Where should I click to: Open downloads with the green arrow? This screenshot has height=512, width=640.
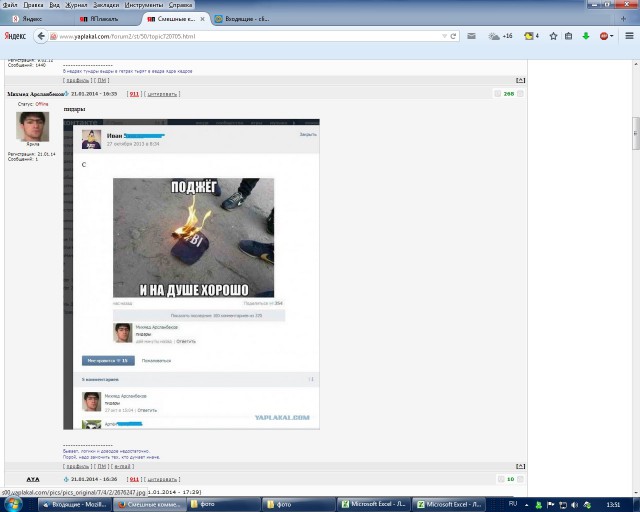586,36
